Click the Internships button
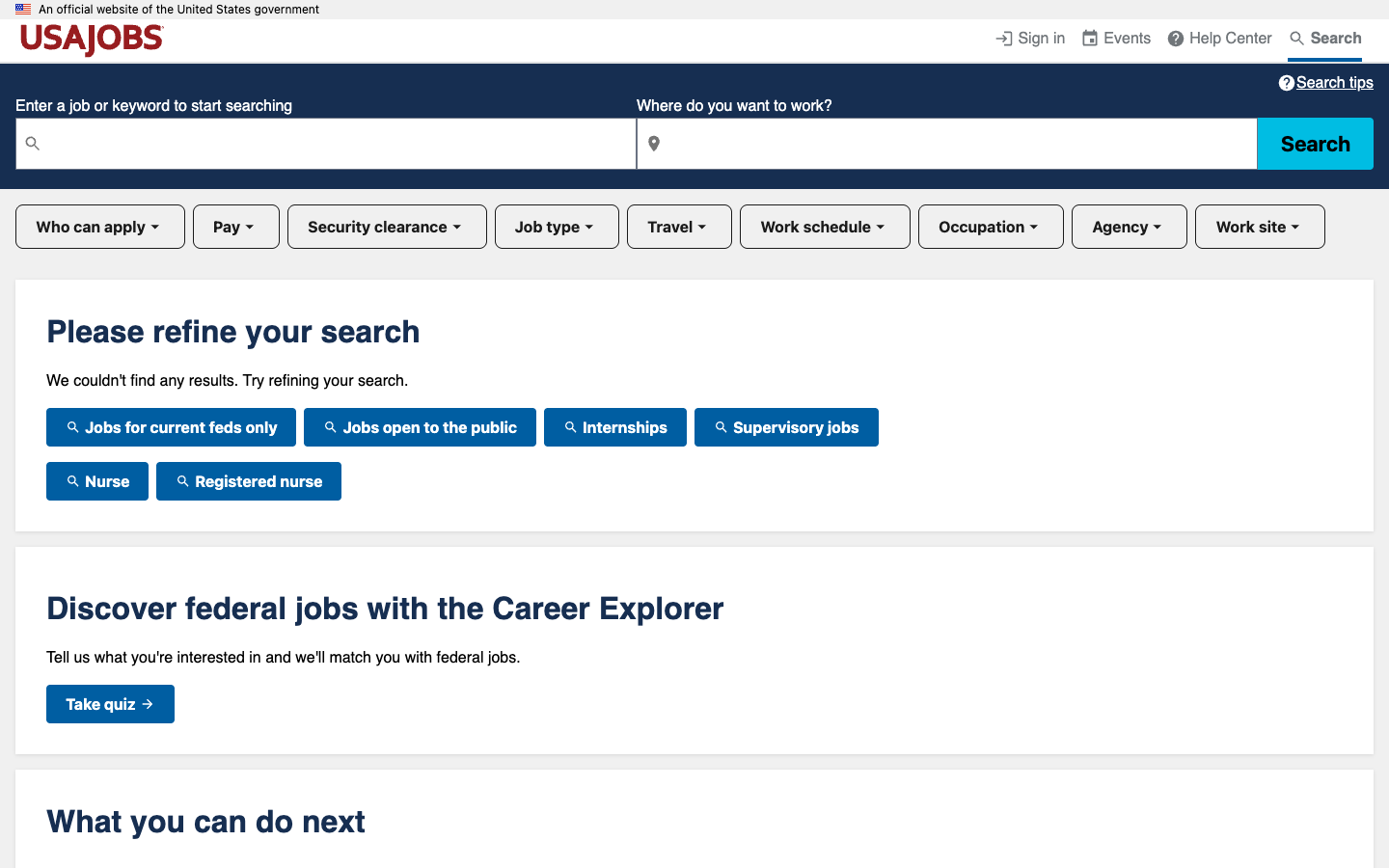Image resolution: width=1389 pixels, height=868 pixels. coord(615,427)
